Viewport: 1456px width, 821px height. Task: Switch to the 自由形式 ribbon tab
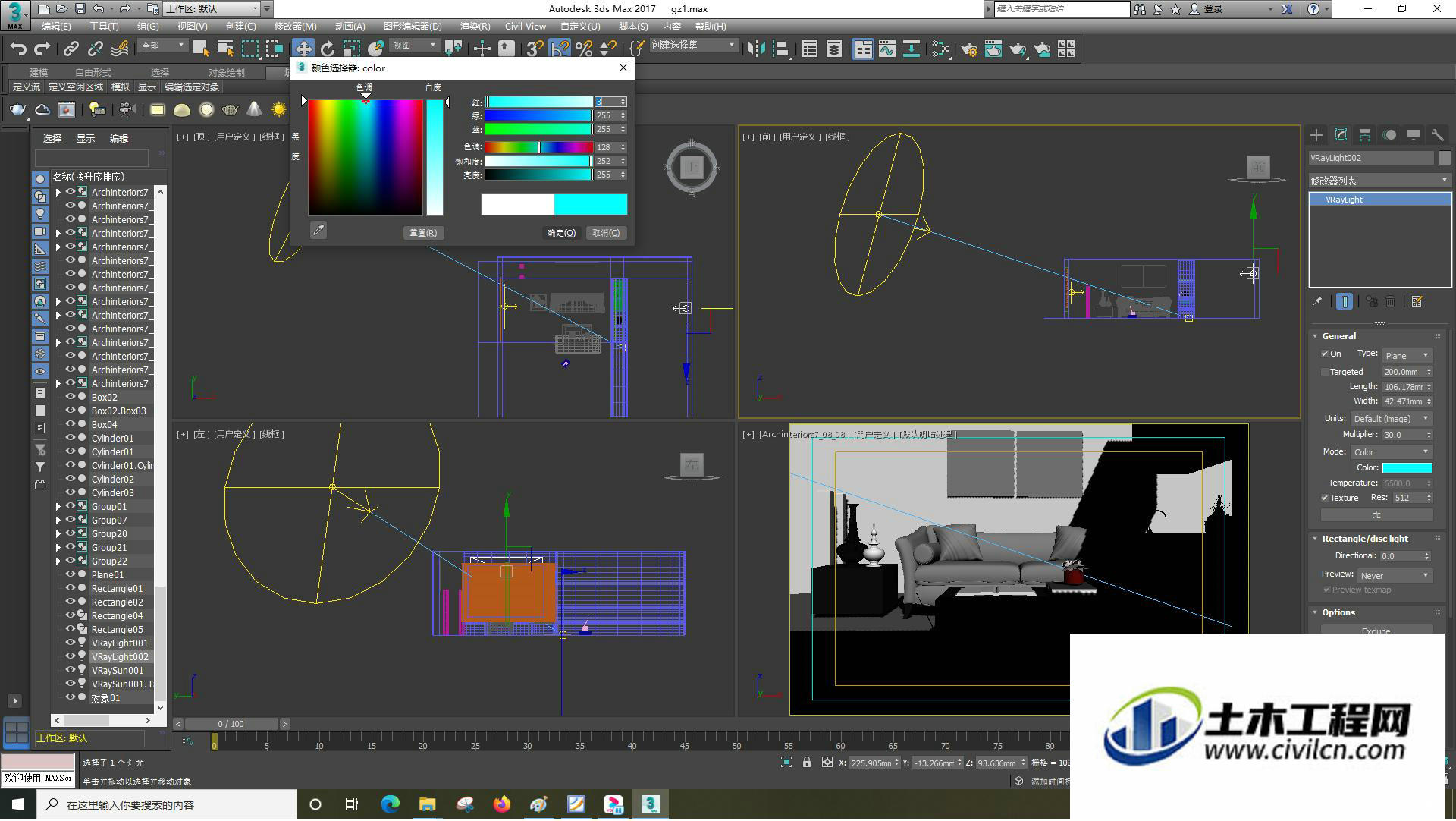93,73
